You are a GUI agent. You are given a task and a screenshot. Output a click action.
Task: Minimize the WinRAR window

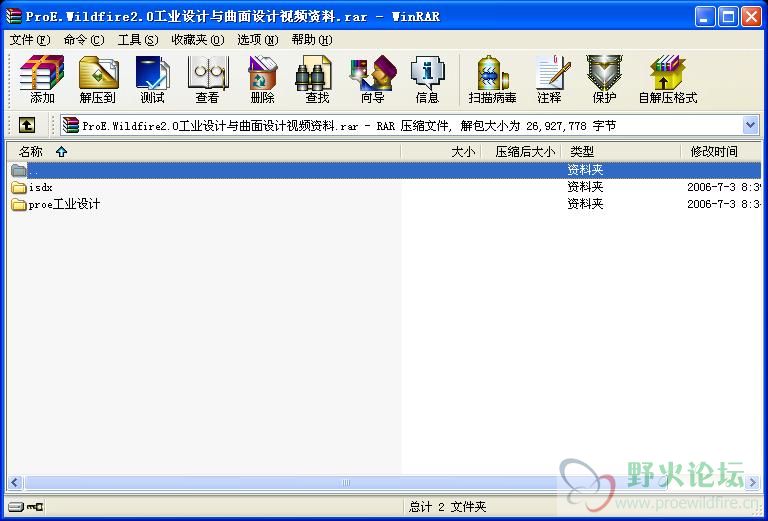(704, 17)
